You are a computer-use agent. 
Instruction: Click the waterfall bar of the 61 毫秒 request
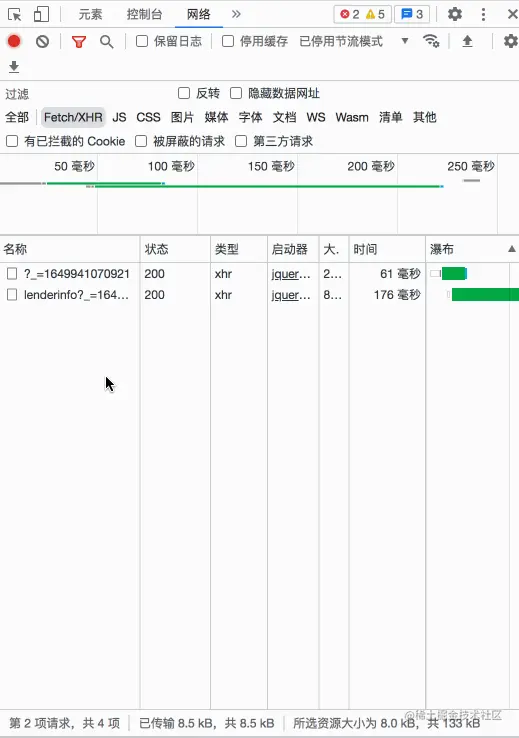click(x=454, y=273)
